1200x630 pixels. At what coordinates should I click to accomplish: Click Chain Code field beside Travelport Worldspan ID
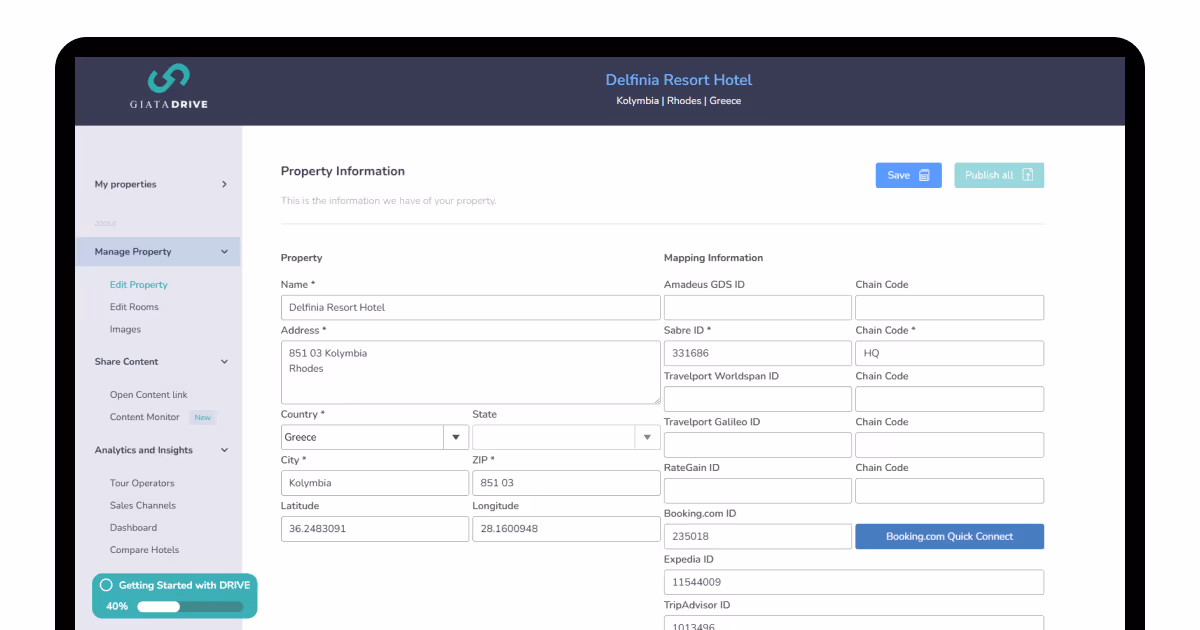point(949,399)
